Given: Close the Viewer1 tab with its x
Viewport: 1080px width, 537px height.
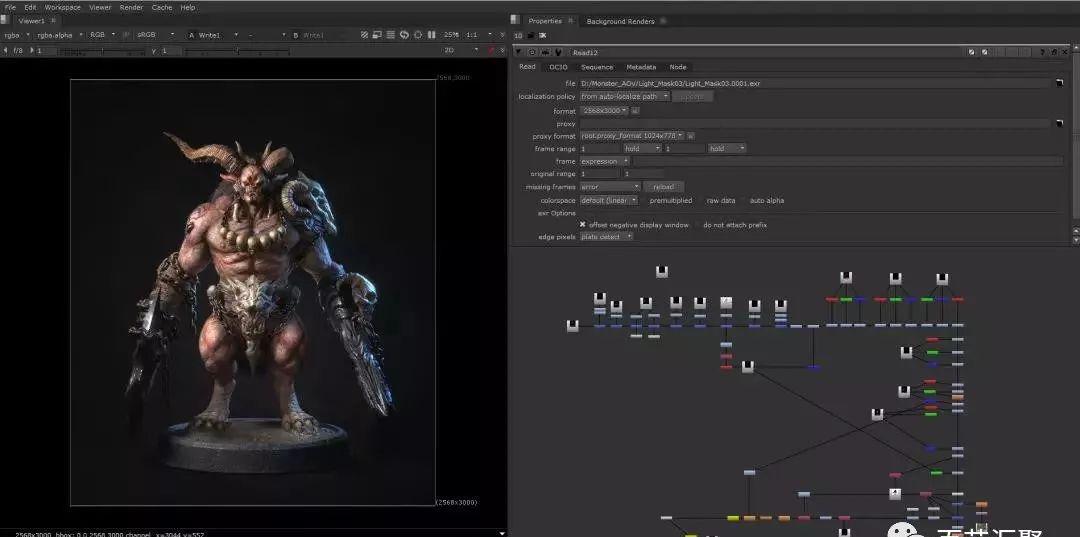Looking at the screenshot, I should tap(54, 21).
